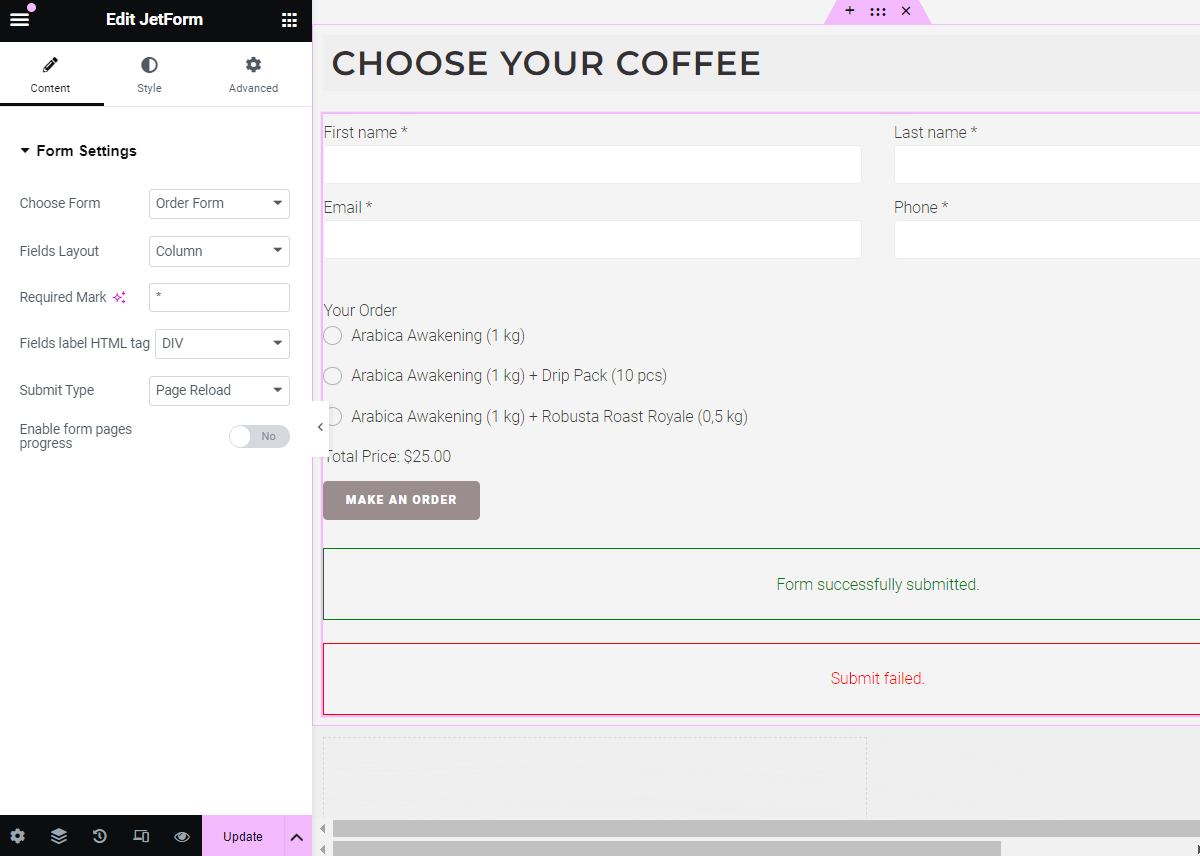Open the Fields Layout dropdown
Image resolution: width=1200 pixels, height=856 pixels.
[x=219, y=251]
